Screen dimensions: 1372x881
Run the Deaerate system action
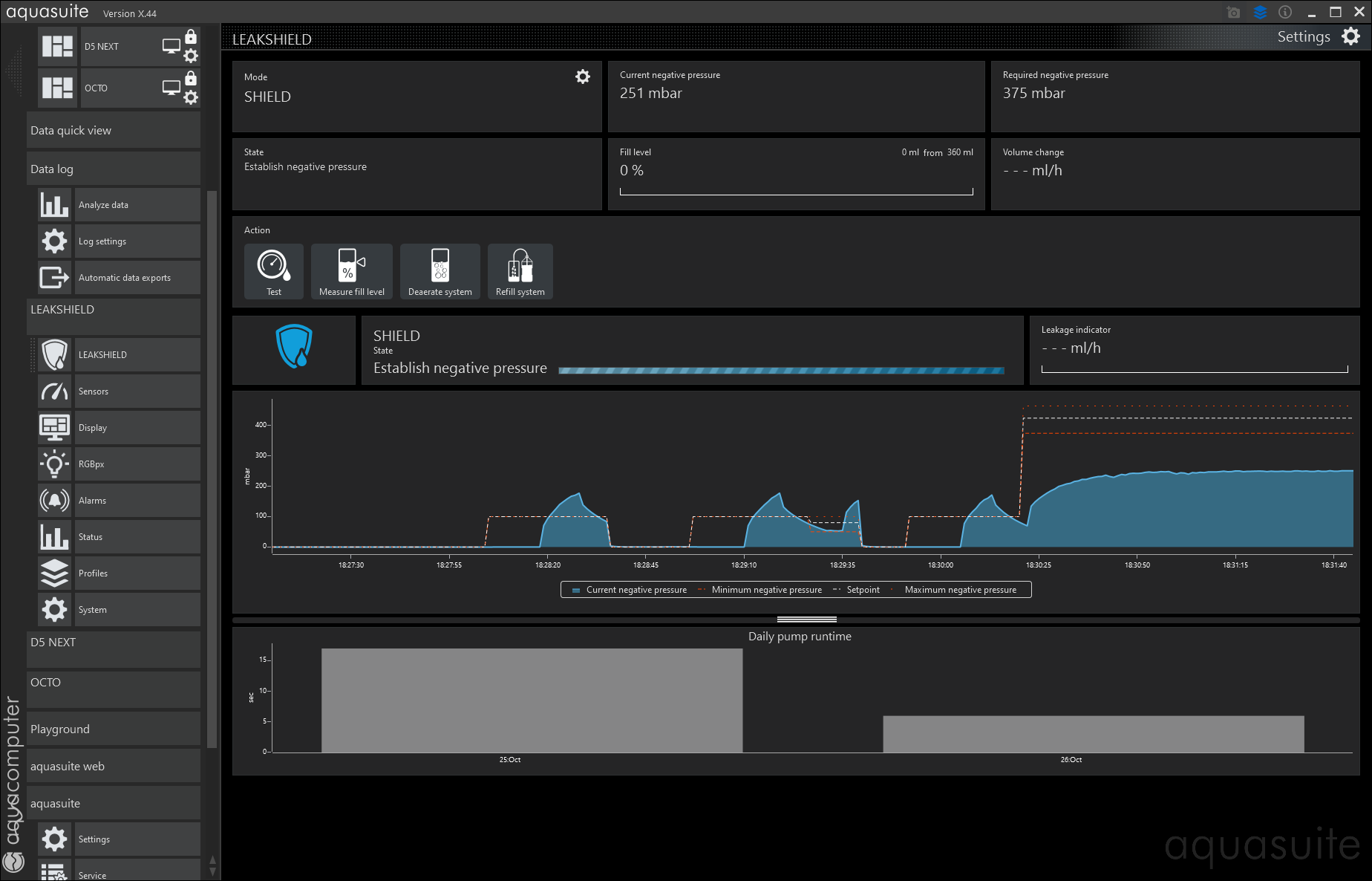(x=440, y=271)
